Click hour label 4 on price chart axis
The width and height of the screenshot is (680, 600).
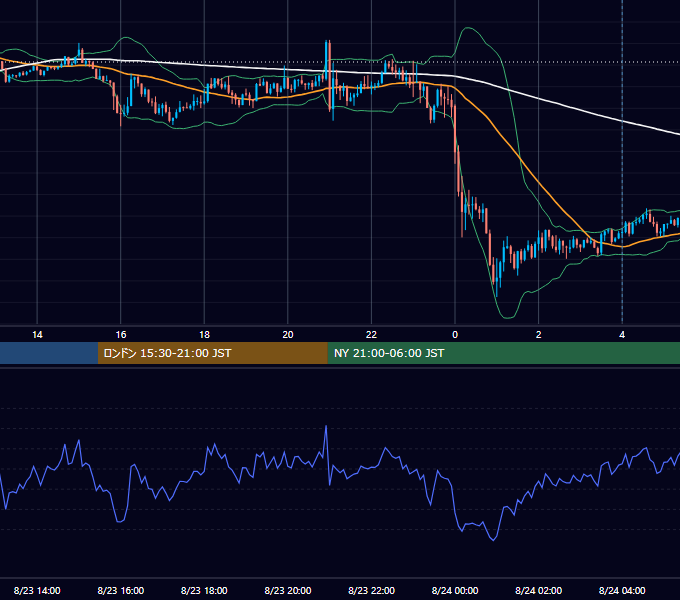[622, 335]
